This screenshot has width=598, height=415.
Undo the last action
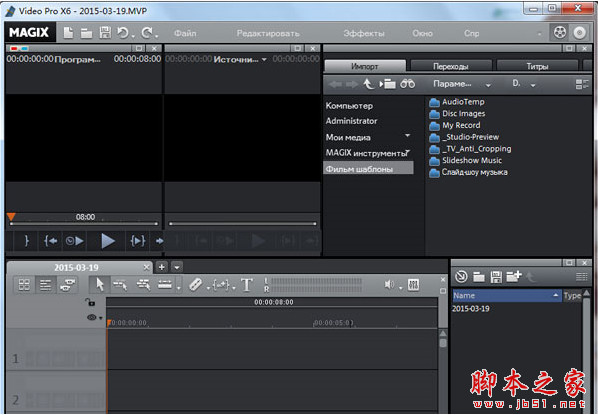[123, 33]
